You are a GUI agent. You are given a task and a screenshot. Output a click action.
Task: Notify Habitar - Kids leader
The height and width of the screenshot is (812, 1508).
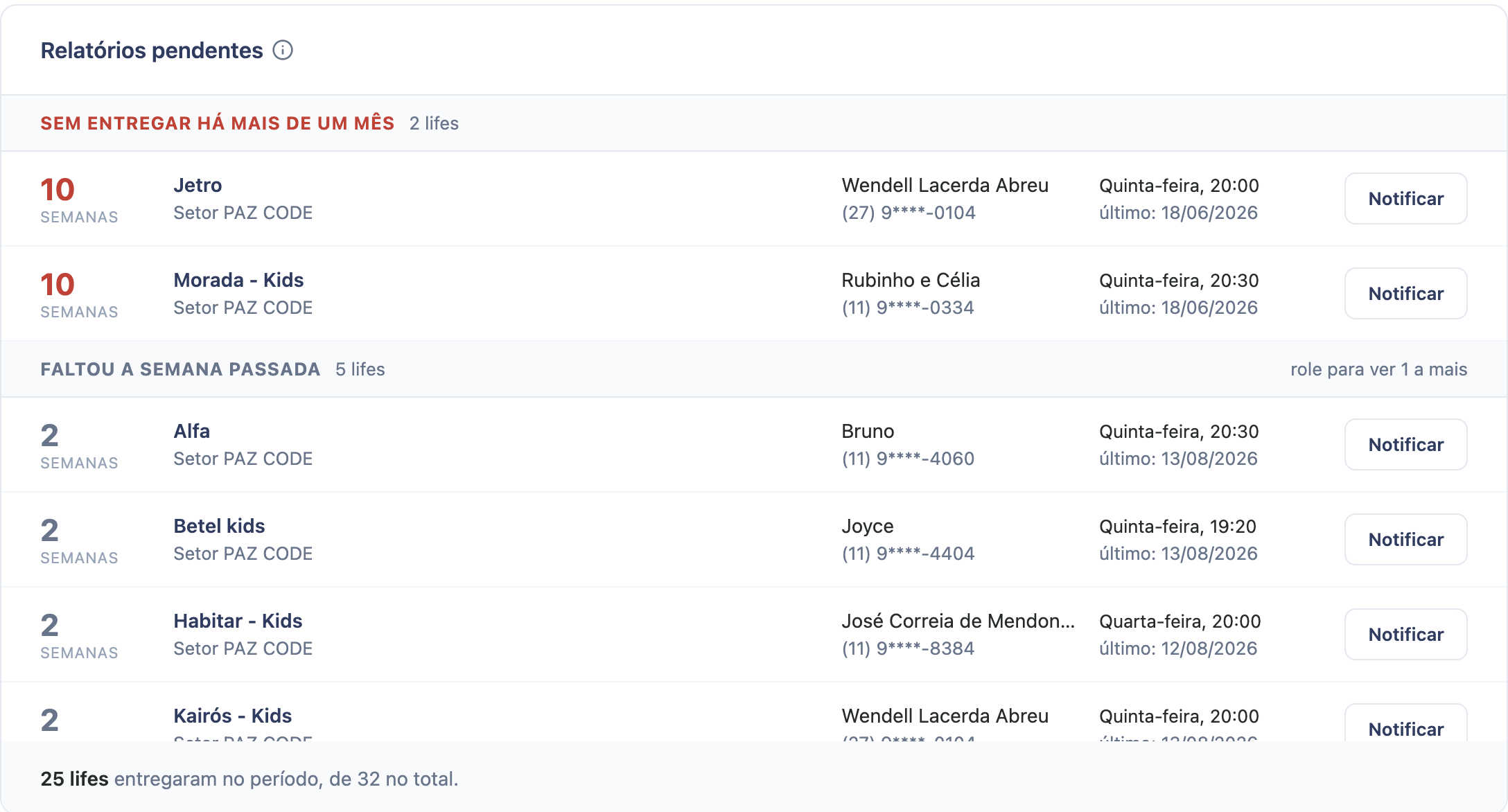point(1405,635)
